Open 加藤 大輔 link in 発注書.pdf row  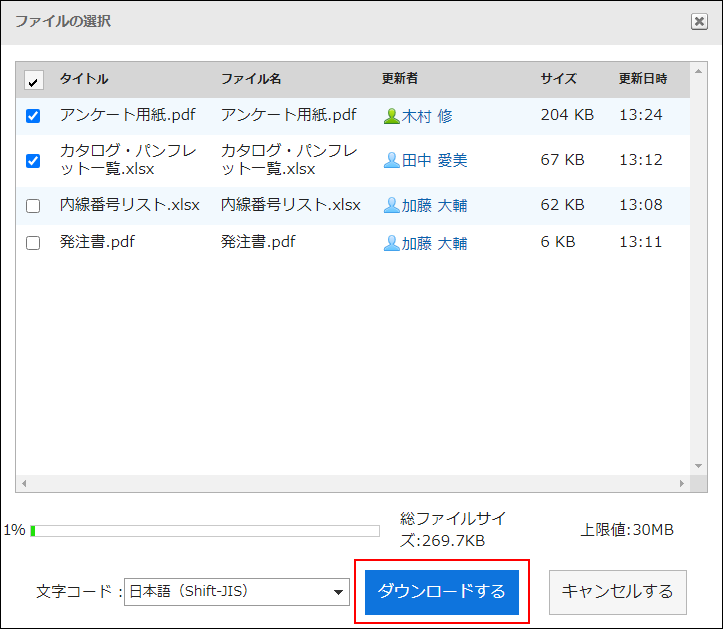[434, 243]
